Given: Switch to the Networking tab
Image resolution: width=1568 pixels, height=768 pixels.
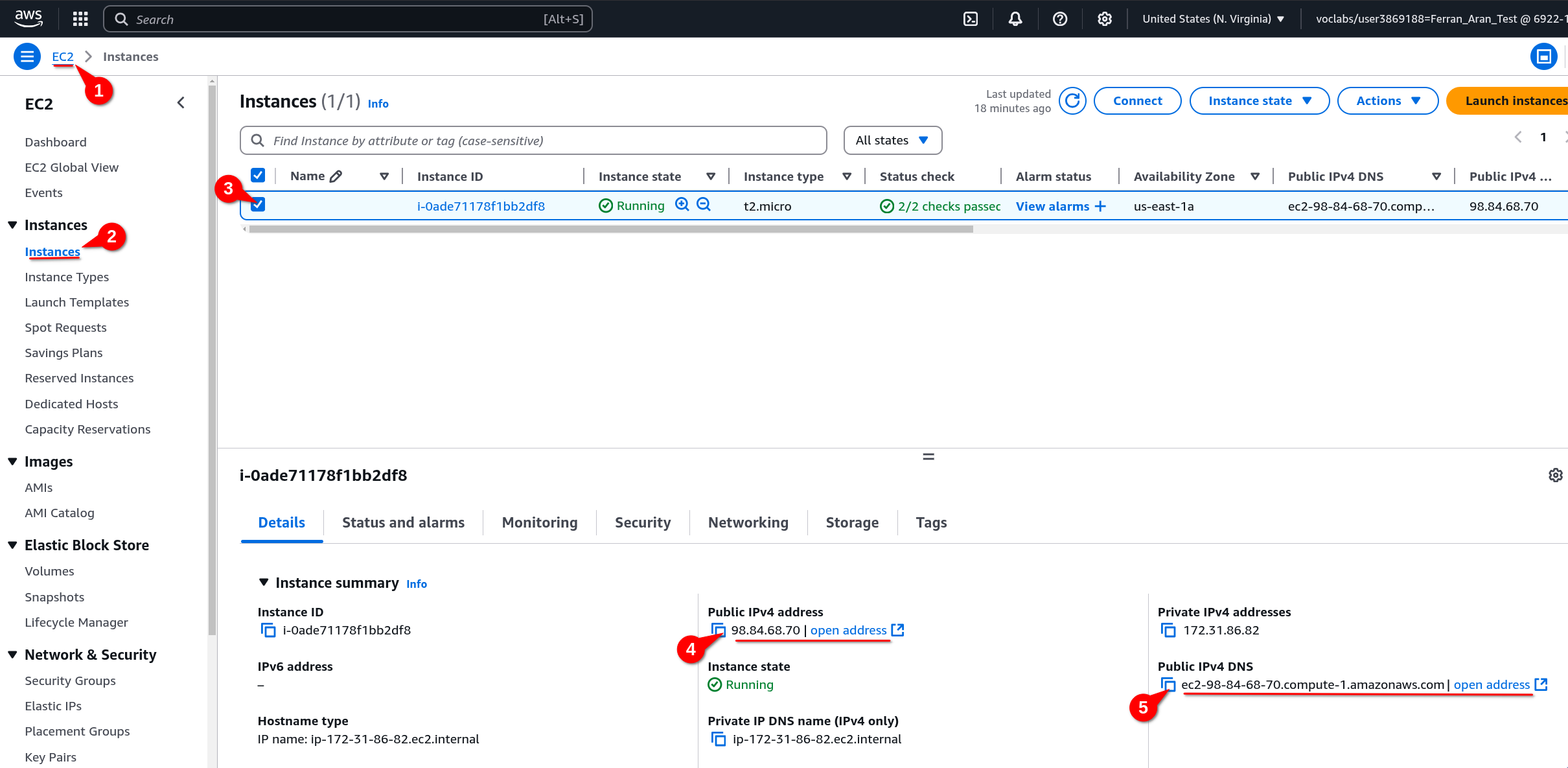Looking at the screenshot, I should coord(748,522).
